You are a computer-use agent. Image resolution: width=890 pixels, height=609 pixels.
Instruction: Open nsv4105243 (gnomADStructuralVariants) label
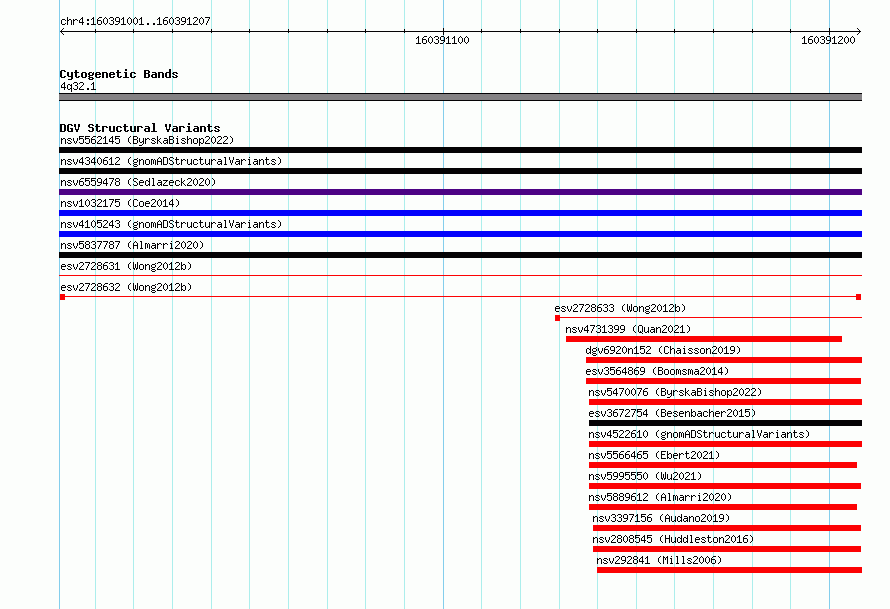pos(171,224)
